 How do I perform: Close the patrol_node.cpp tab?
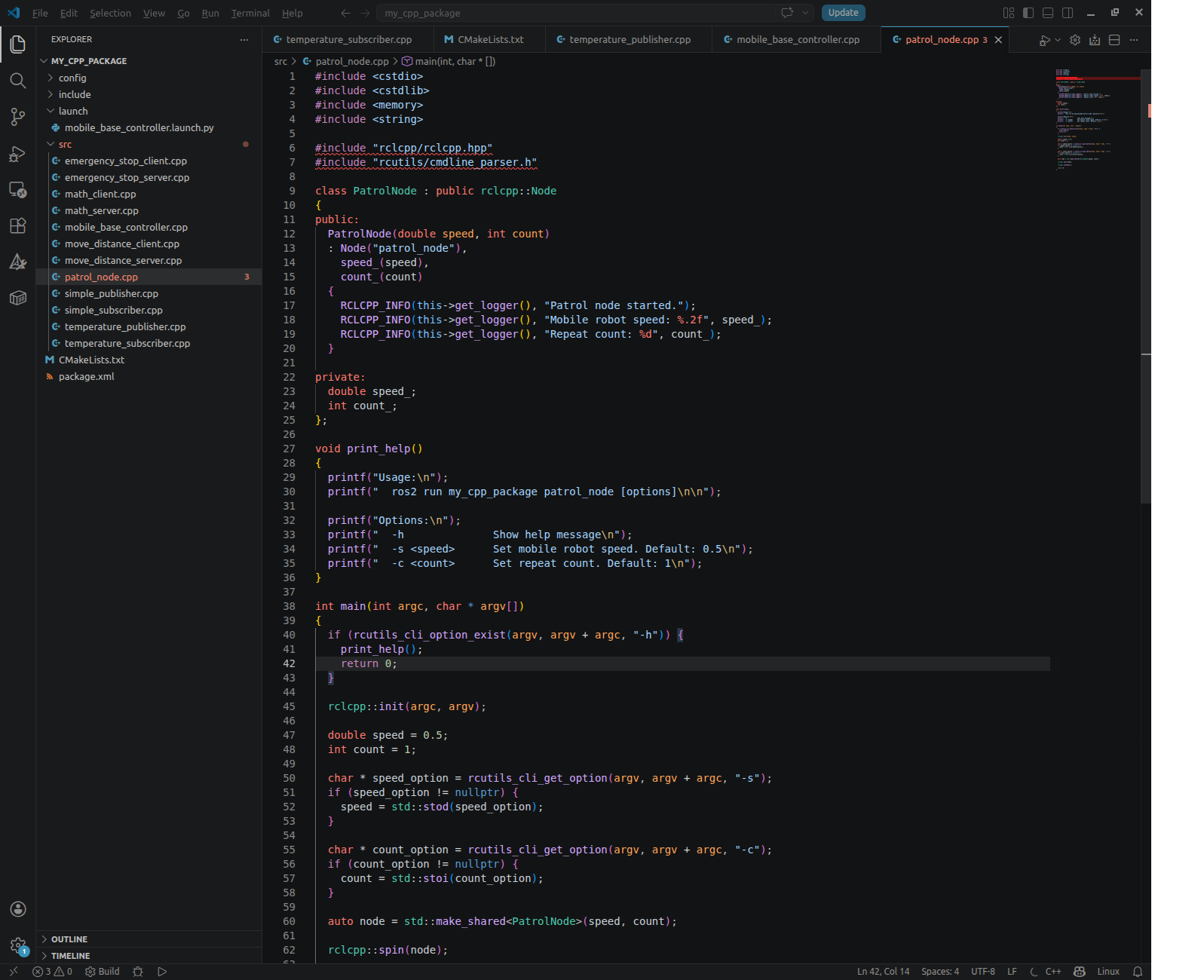click(x=998, y=40)
